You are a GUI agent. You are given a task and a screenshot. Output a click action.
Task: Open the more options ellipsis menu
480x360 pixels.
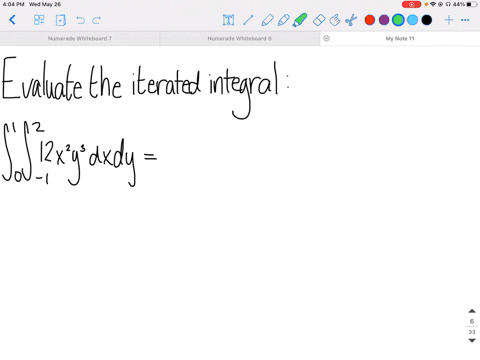465,20
